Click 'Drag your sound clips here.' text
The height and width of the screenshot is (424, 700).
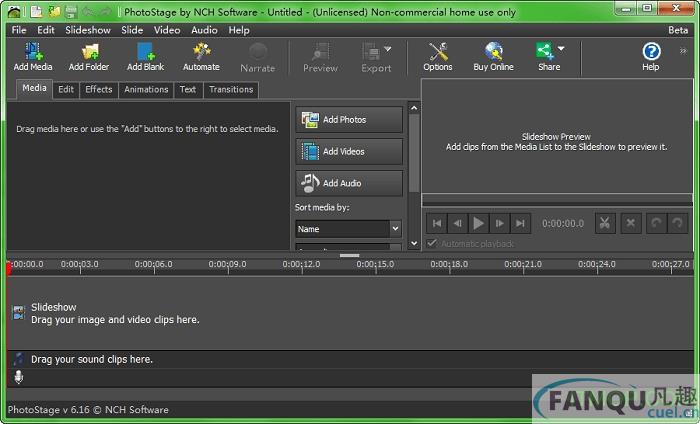tap(92, 359)
